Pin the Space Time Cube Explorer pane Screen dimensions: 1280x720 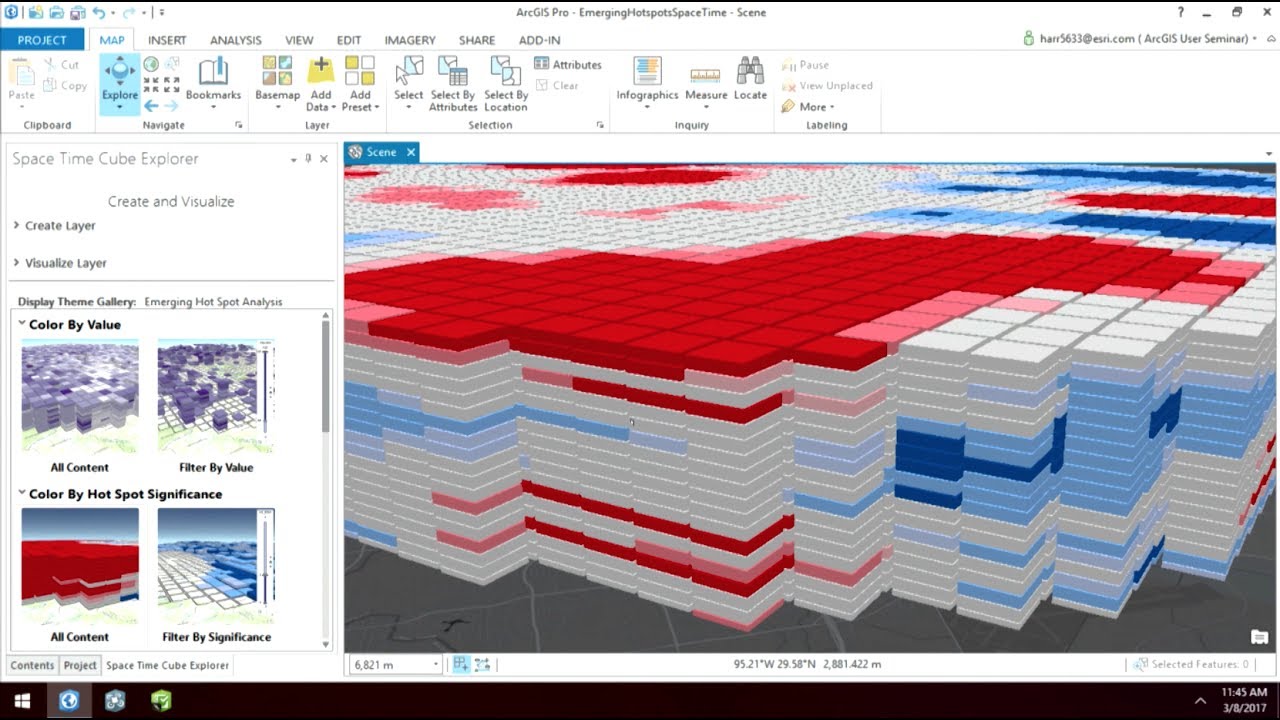coord(308,159)
